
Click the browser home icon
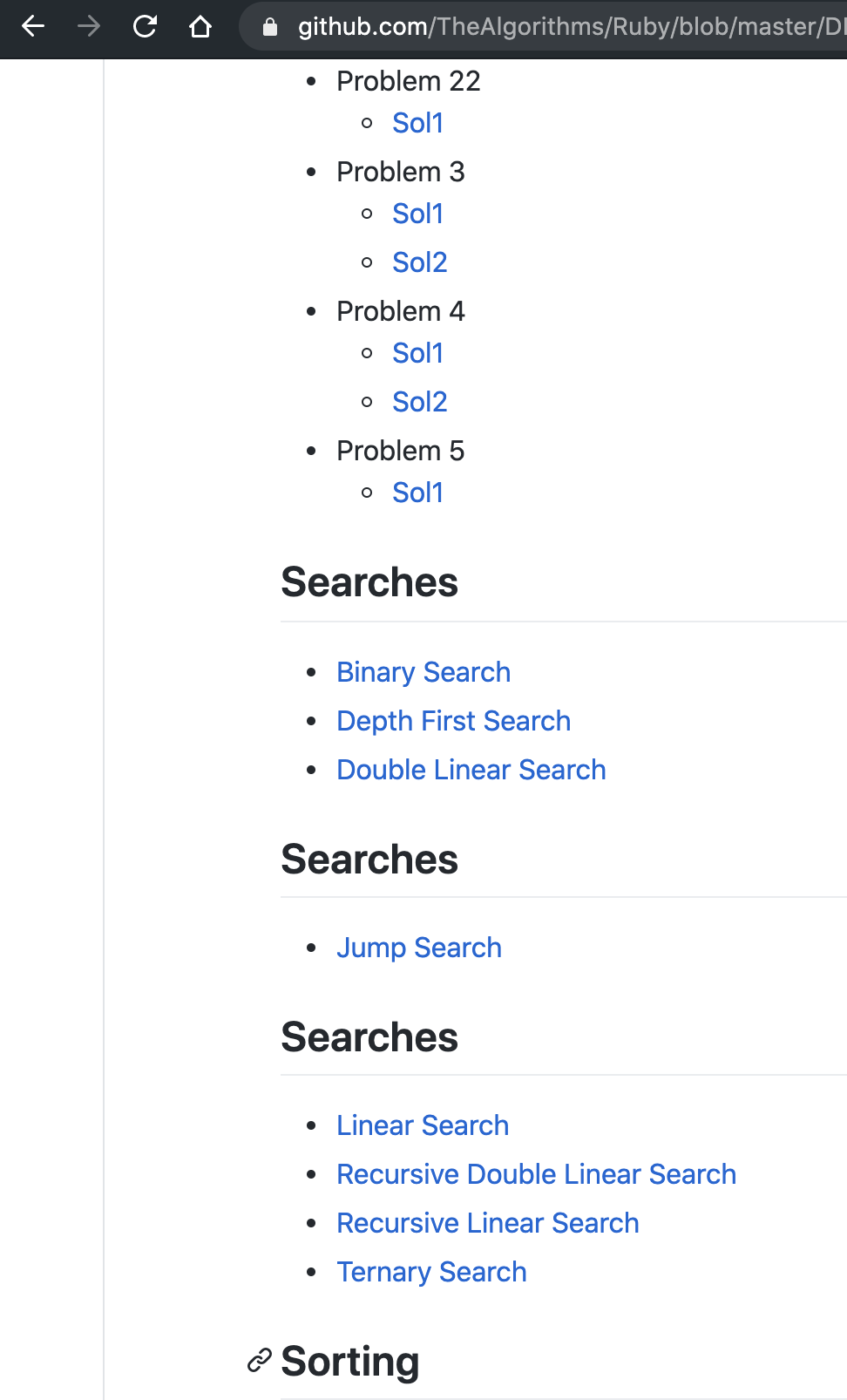(201, 27)
